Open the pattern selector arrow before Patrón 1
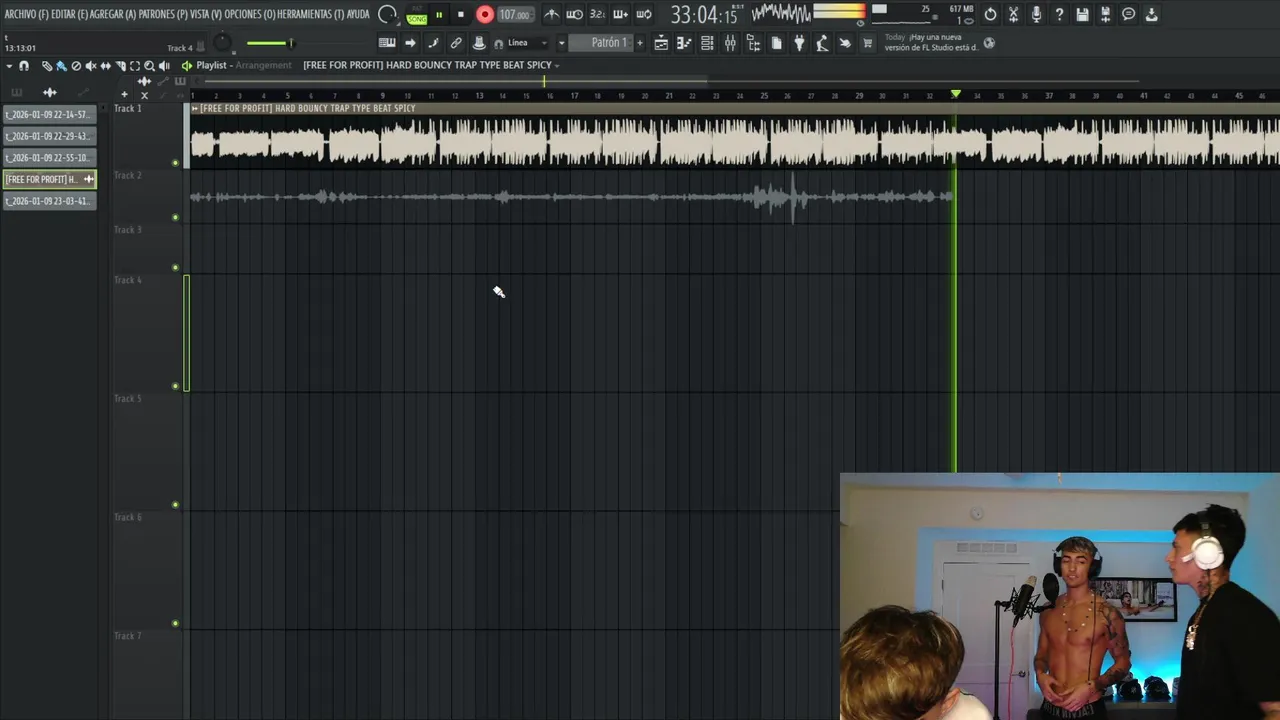 pos(561,43)
